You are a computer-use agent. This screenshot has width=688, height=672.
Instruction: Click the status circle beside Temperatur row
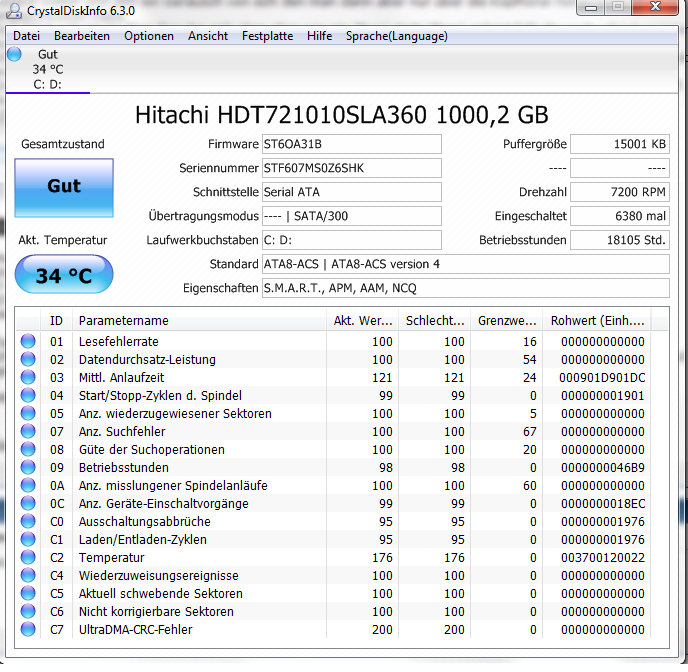click(28, 557)
